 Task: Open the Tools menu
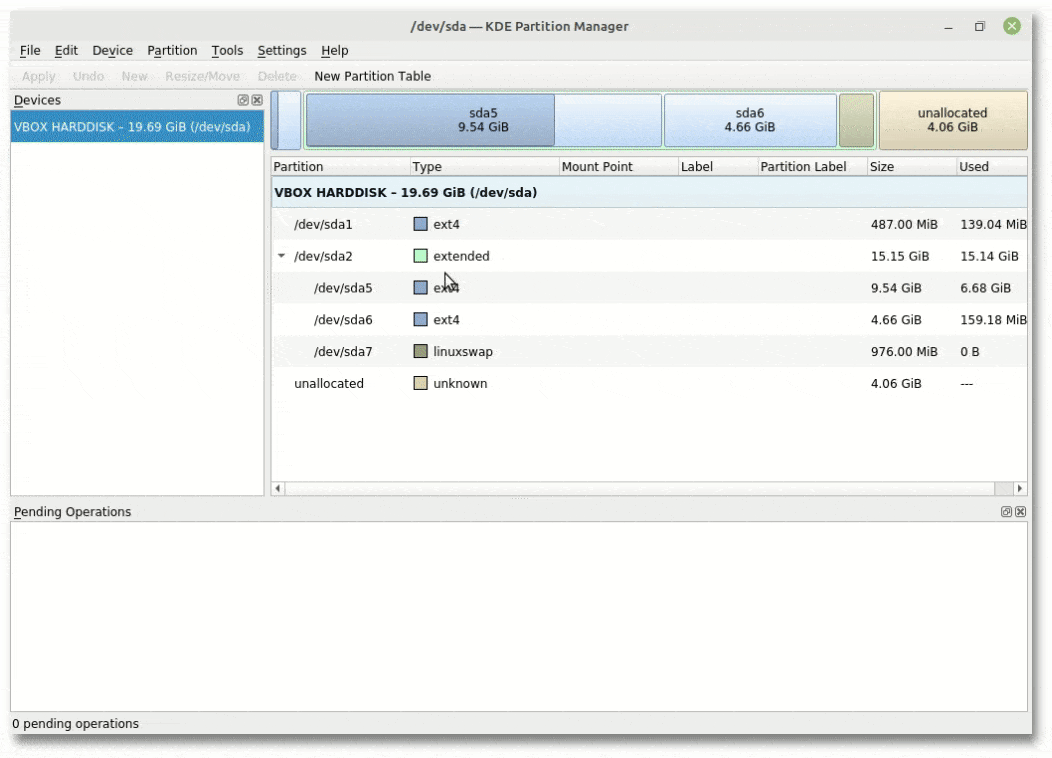pos(227,51)
